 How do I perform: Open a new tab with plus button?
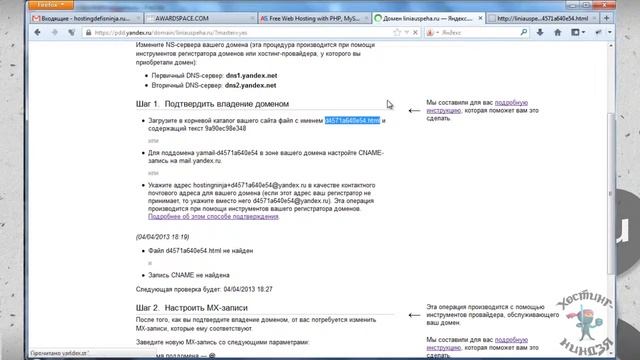tap(607, 18)
